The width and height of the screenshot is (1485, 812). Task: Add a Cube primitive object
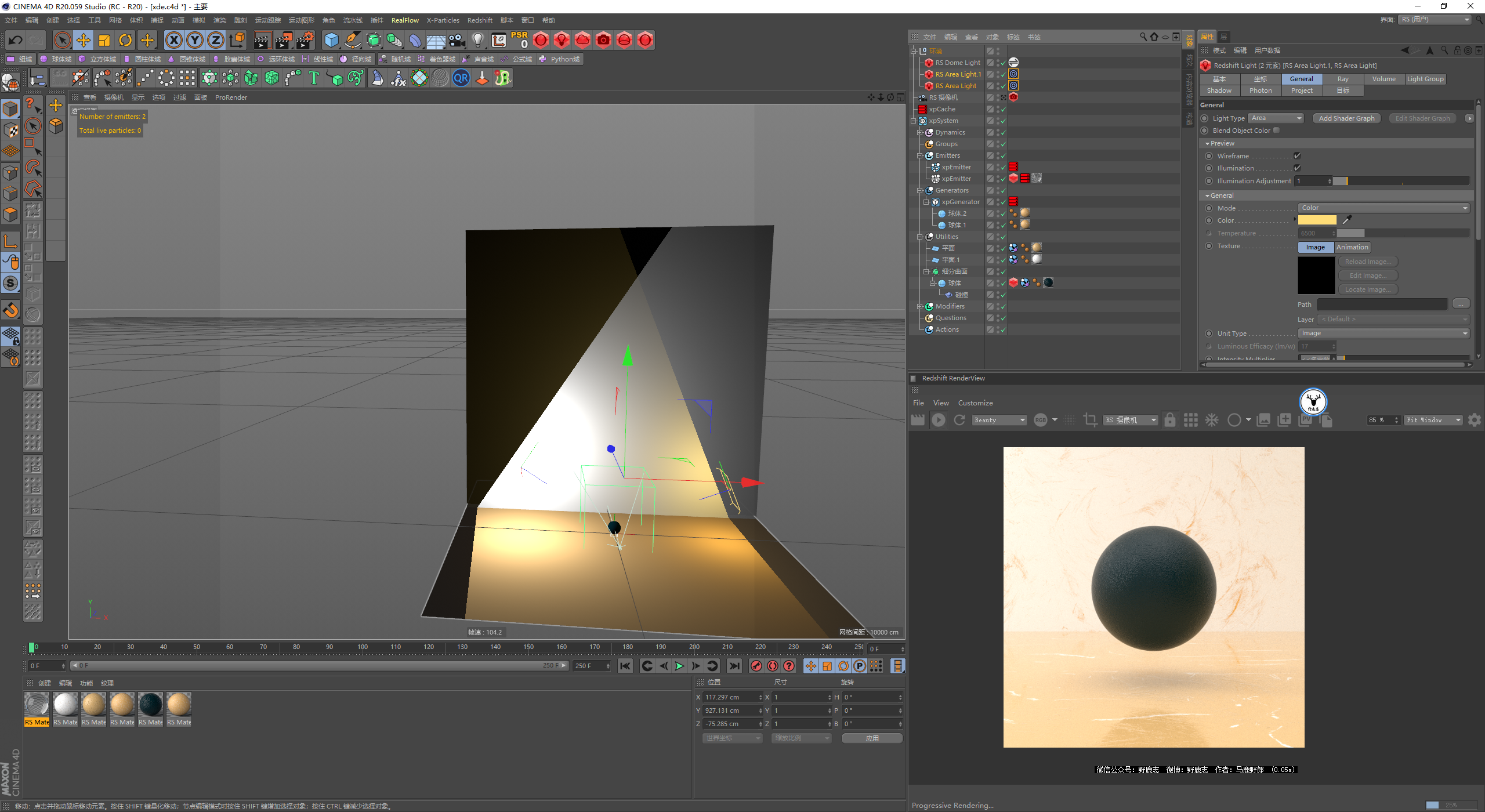coord(331,40)
